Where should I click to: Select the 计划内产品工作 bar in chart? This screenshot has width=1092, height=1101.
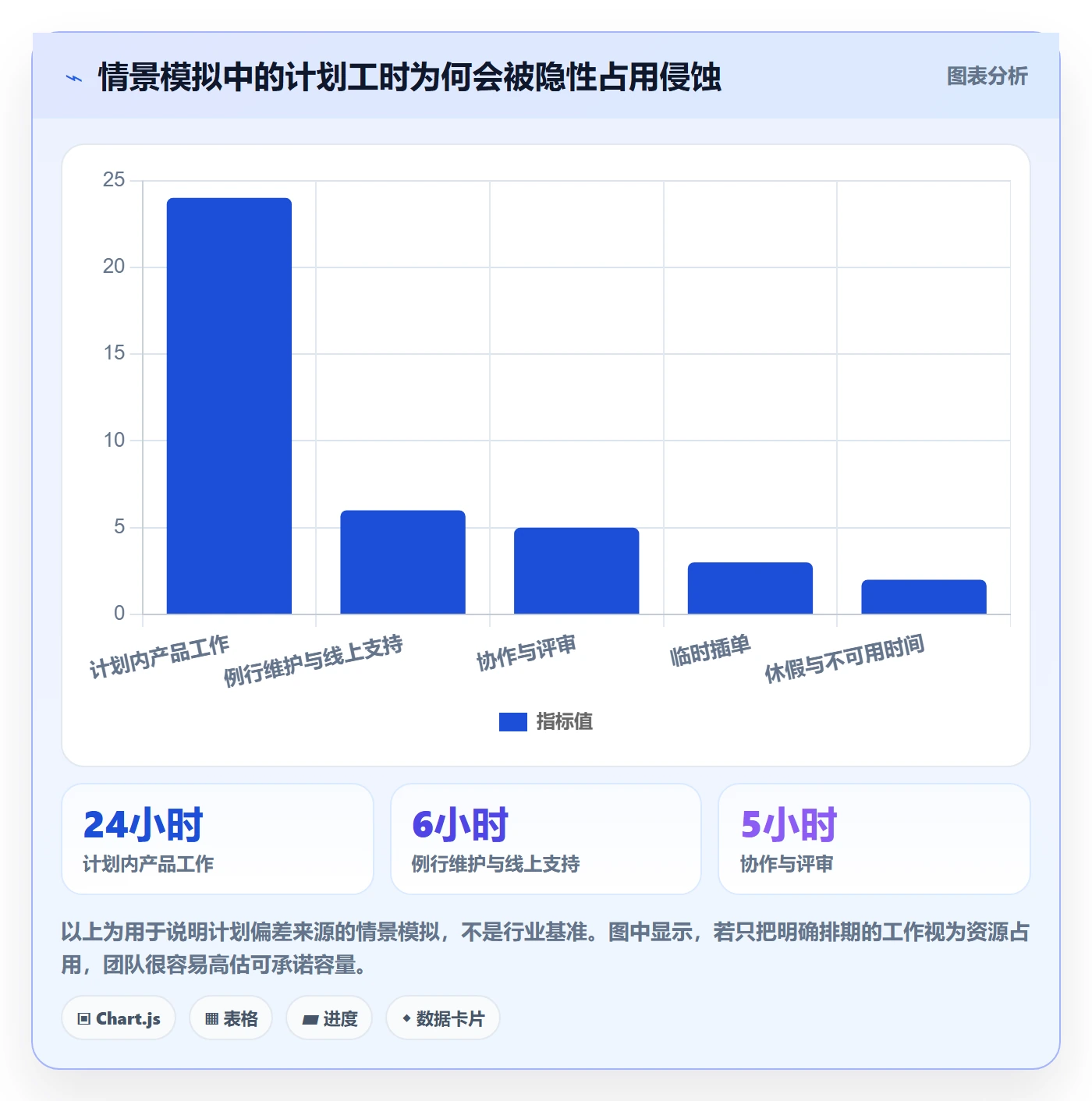[x=229, y=405]
